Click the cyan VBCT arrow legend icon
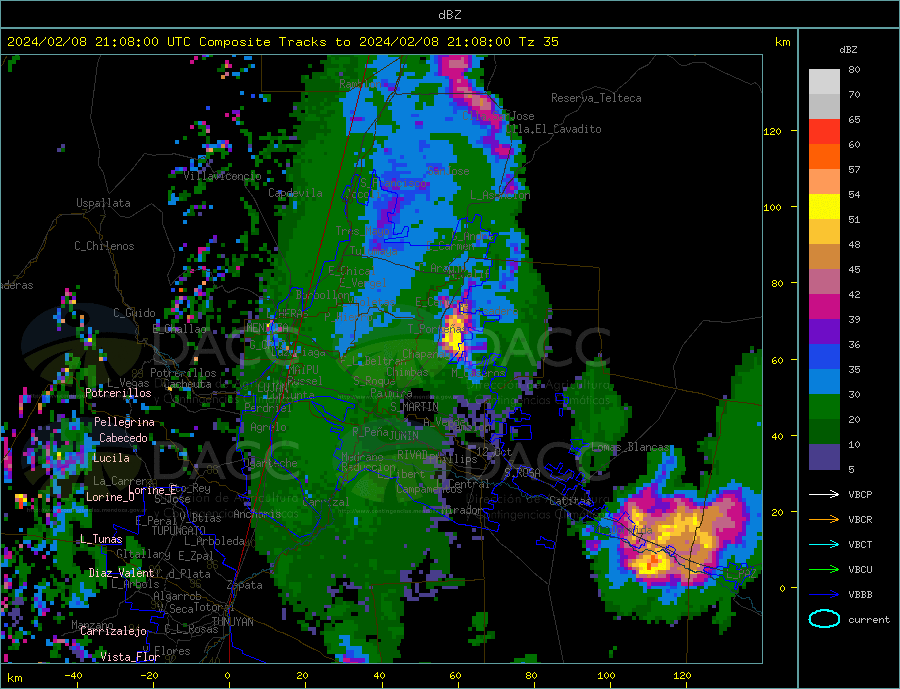 point(824,544)
